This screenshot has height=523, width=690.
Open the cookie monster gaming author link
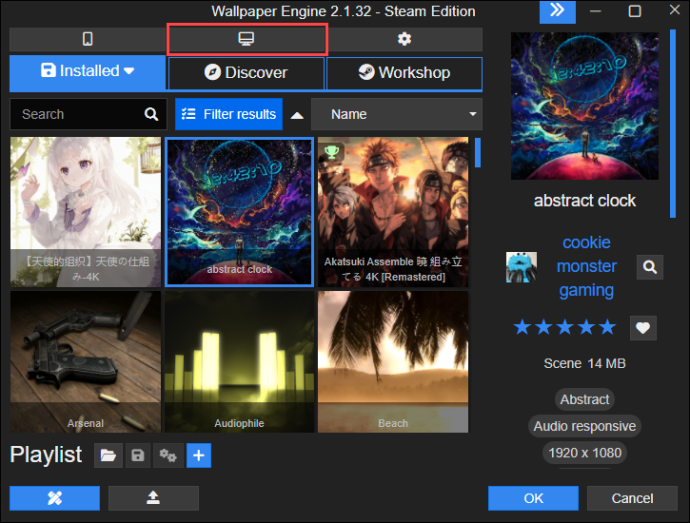pyautogui.click(x=587, y=266)
